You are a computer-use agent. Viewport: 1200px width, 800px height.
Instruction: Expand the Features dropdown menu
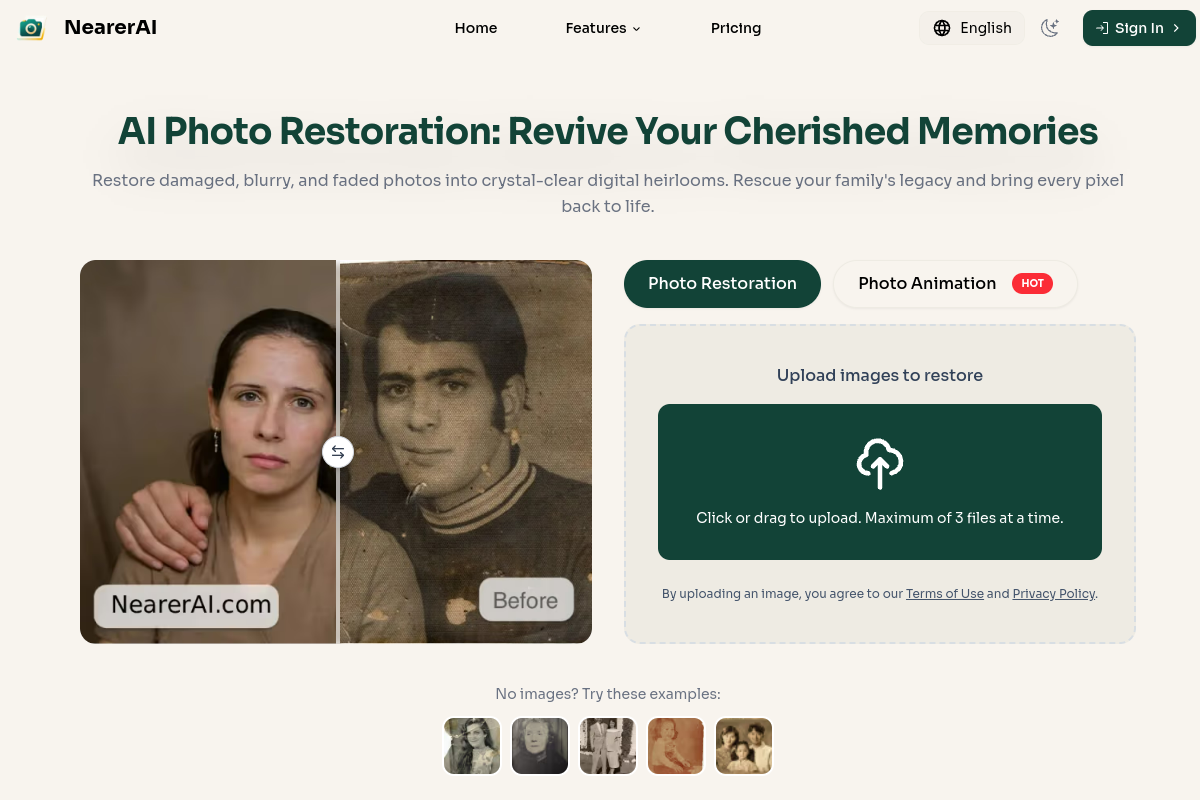point(603,28)
